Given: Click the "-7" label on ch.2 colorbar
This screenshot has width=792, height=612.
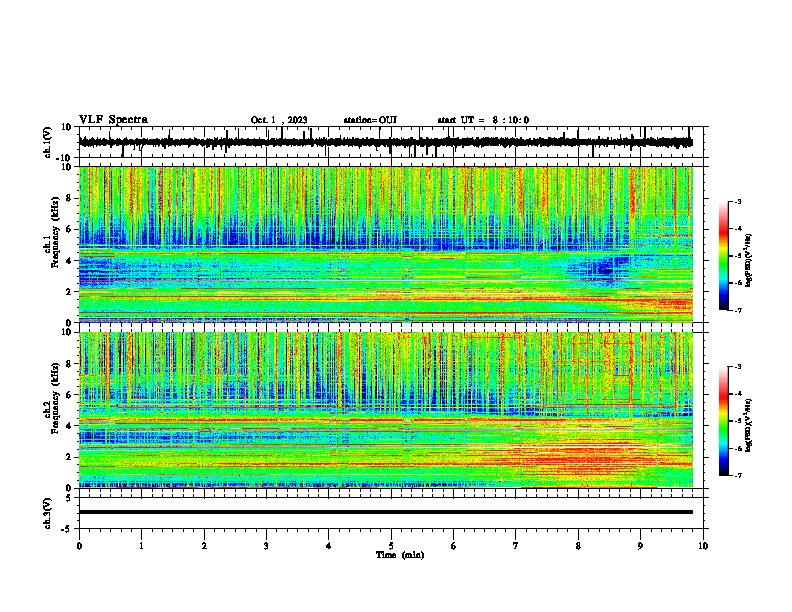Looking at the screenshot, I should point(737,476).
